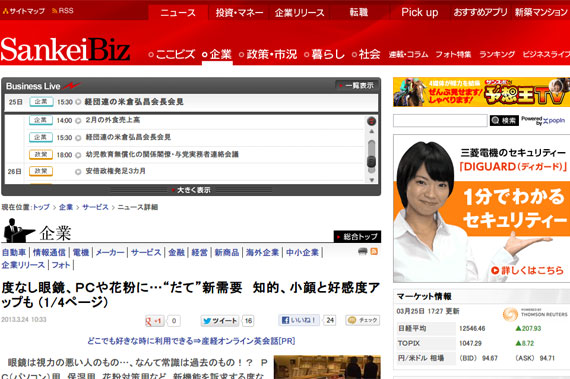
Task: Open the メーカー subcategory
Action: coord(110,253)
